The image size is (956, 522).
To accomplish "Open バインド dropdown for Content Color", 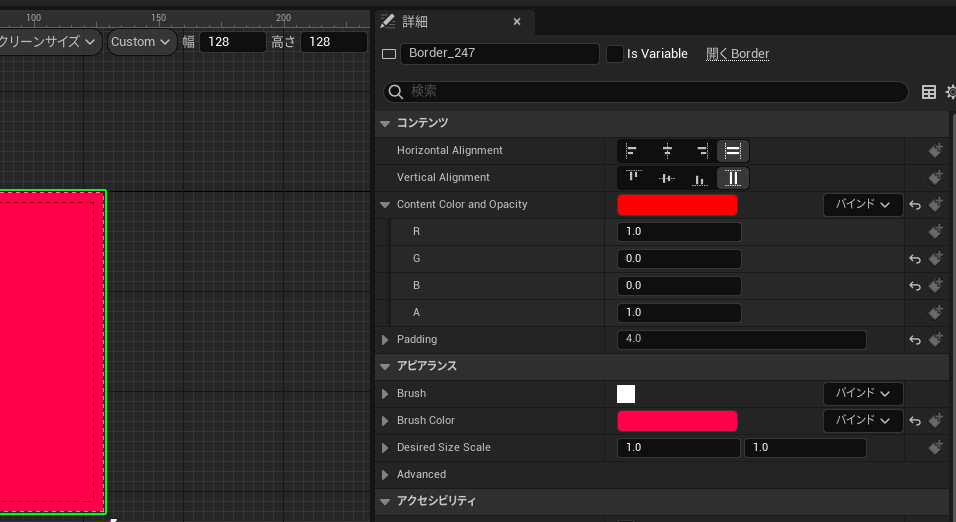I will coord(862,204).
